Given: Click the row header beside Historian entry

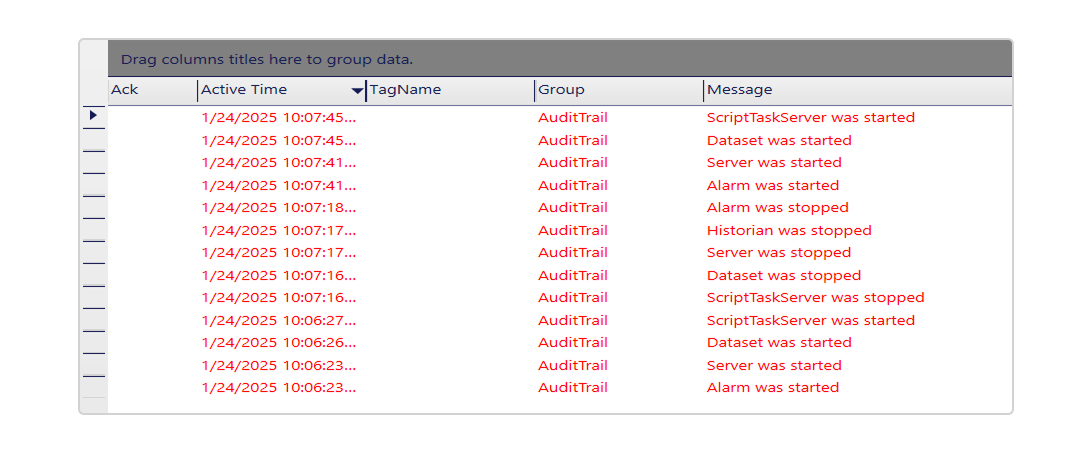Looking at the screenshot, I should click(93, 230).
